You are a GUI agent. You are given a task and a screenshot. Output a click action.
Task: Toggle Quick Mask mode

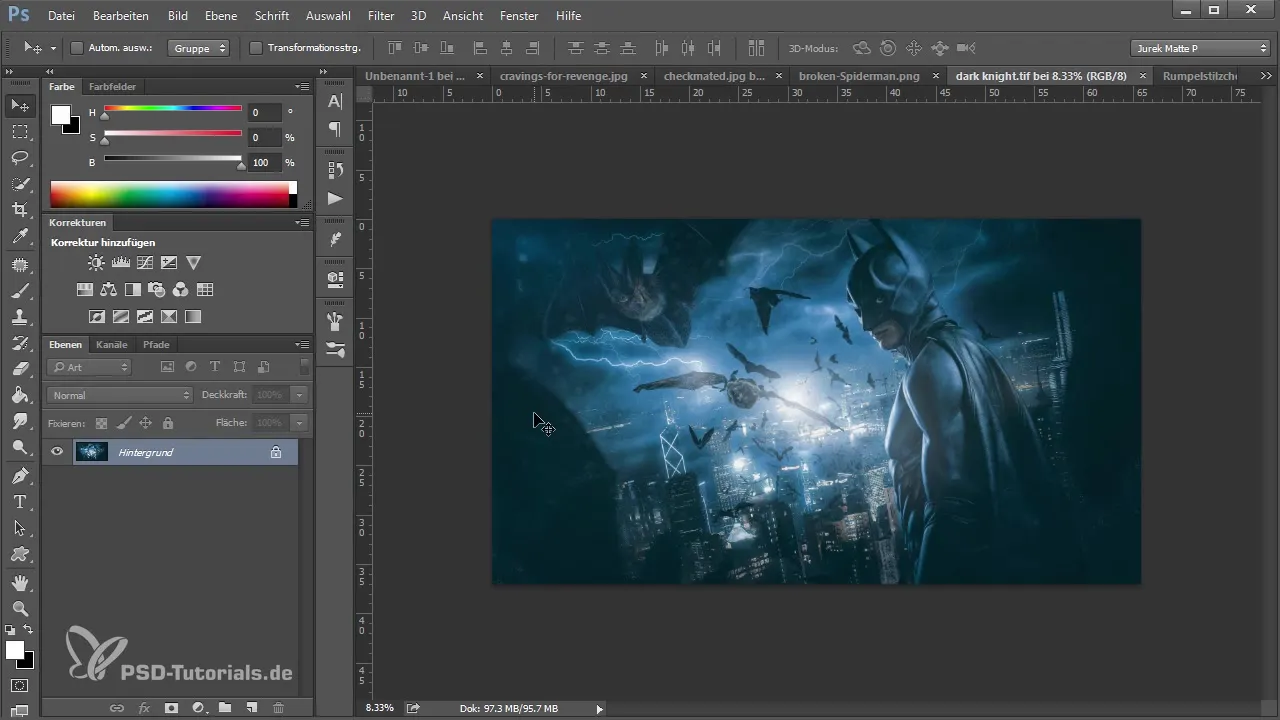(20, 686)
